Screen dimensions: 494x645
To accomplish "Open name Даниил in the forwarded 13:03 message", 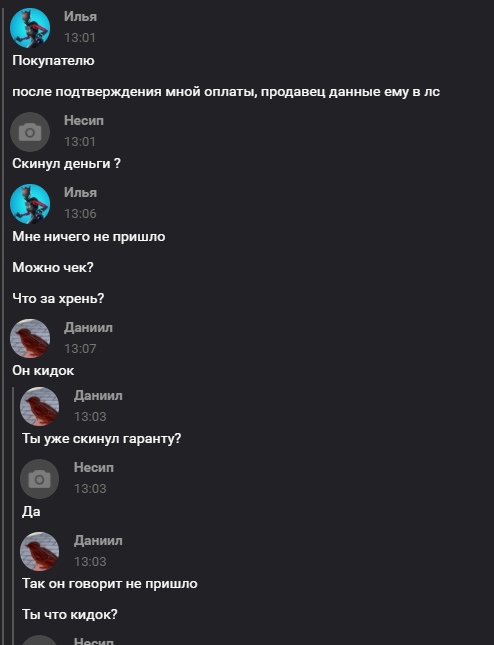I will click(x=98, y=395).
